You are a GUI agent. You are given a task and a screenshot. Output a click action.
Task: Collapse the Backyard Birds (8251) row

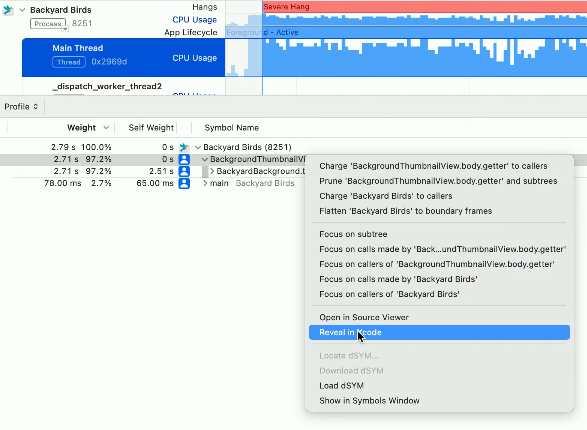198,147
